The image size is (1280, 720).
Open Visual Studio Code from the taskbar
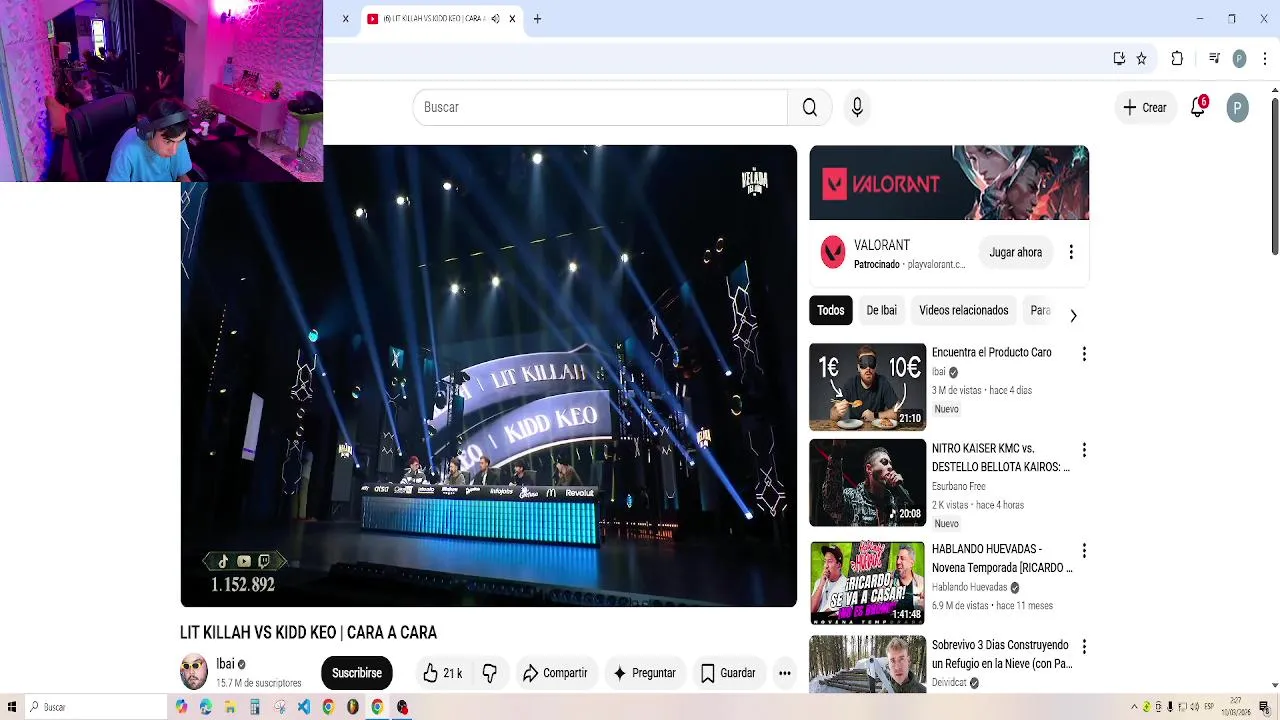[x=304, y=707]
